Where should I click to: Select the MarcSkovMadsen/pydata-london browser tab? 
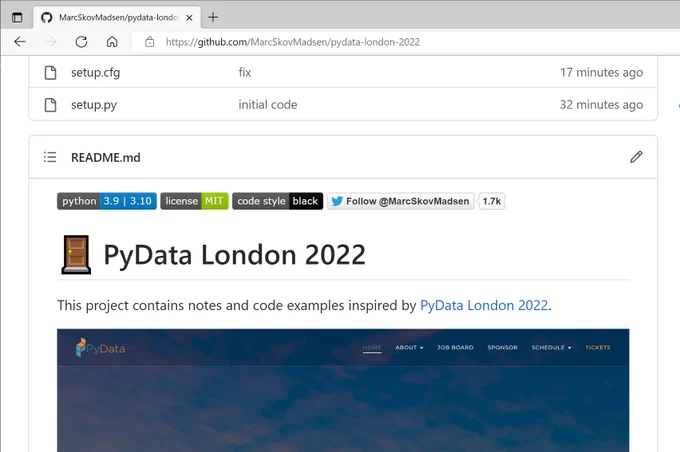pos(117,17)
